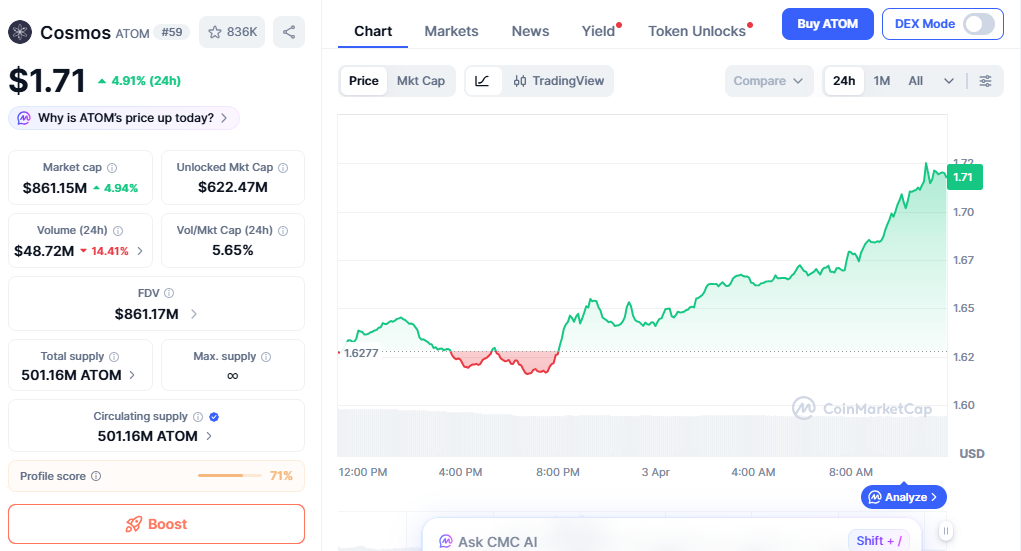Image resolution: width=1021 pixels, height=551 pixels.
Task: Select the All time range
Action: click(916, 81)
